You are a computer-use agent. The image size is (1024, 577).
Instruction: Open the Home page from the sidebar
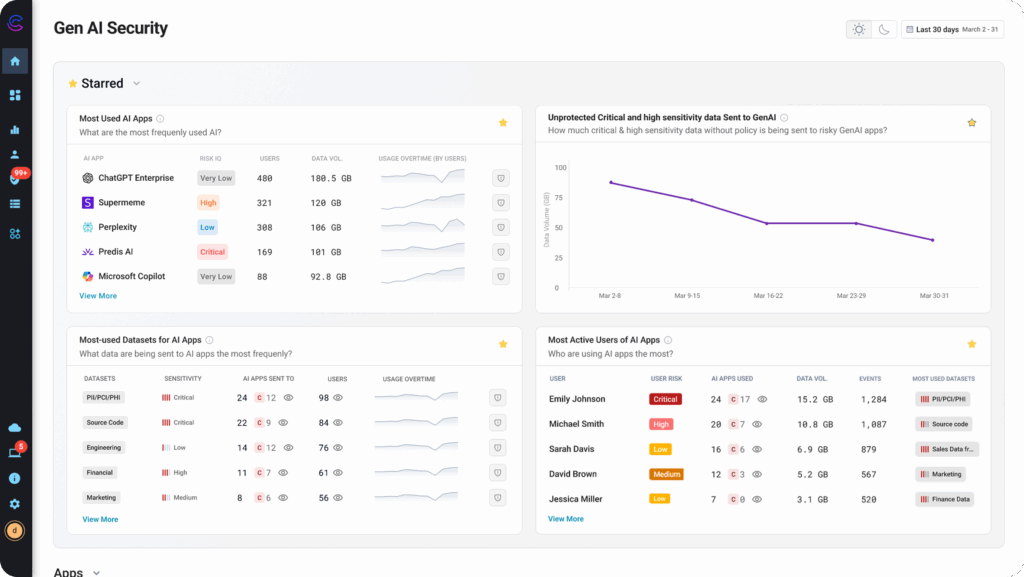(15, 61)
